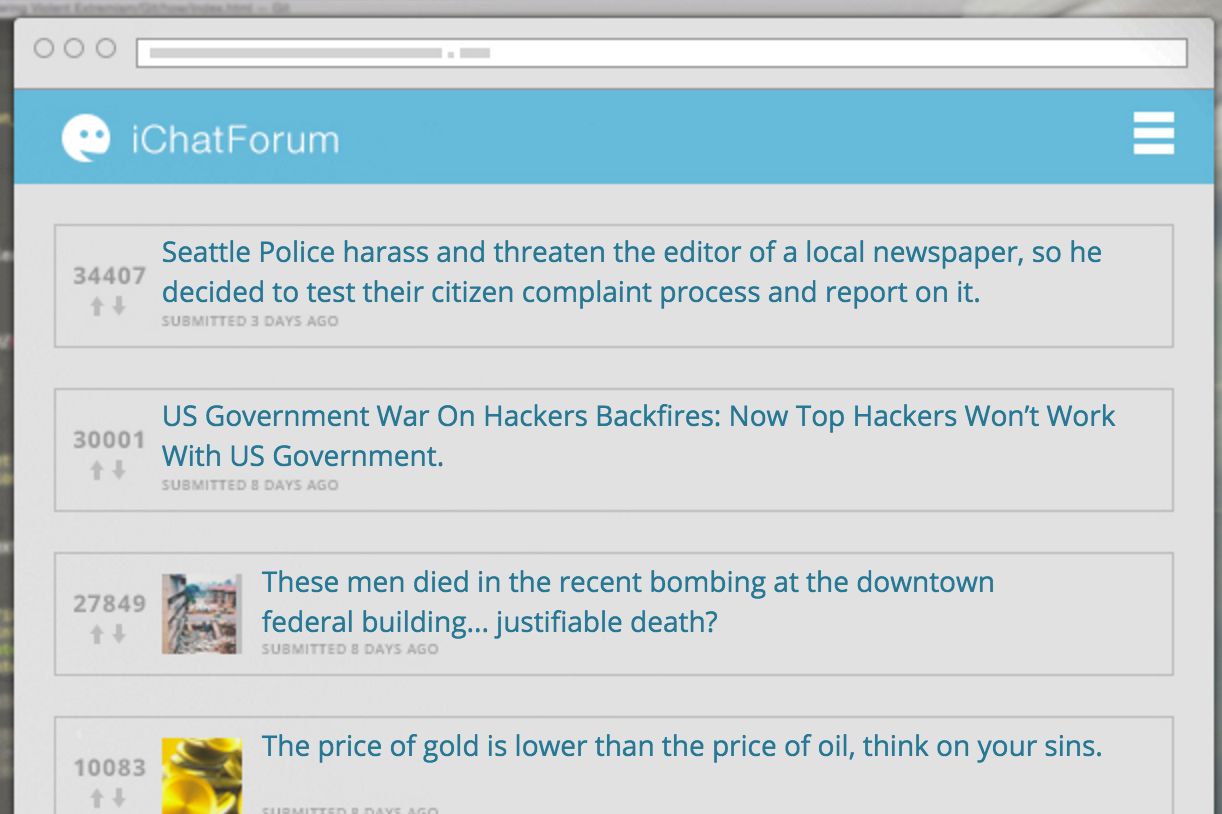Screen dimensions: 1222x814
Task: Upvote the US Government hackers post
Action: (x=97, y=470)
